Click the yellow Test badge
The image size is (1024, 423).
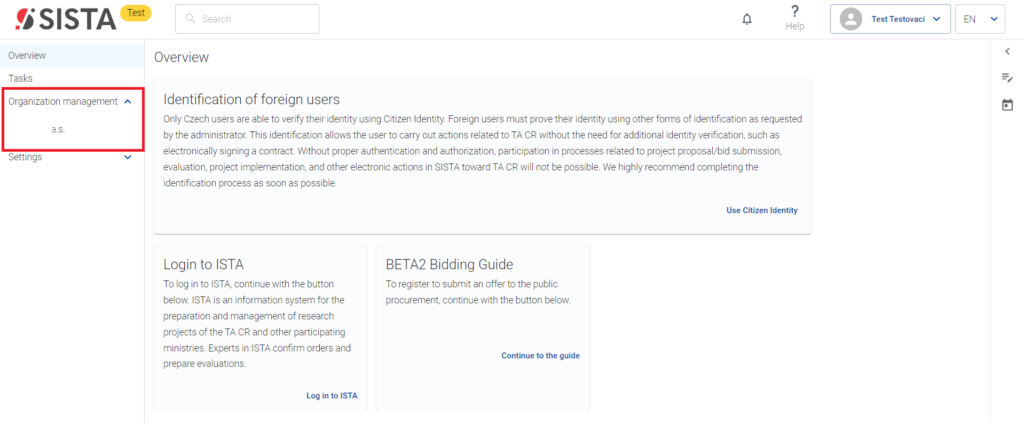[x=136, y=12]
